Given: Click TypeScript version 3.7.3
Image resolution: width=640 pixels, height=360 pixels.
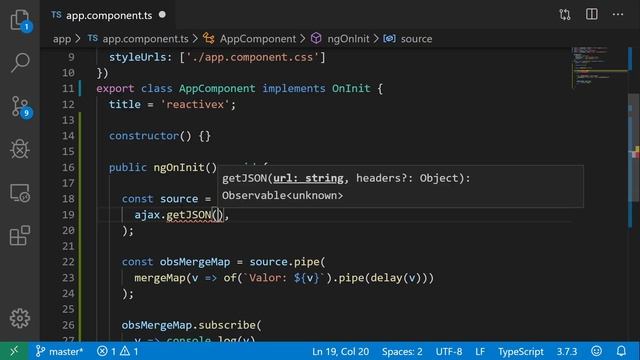Looking at the screenshot, I should [567, 351].
